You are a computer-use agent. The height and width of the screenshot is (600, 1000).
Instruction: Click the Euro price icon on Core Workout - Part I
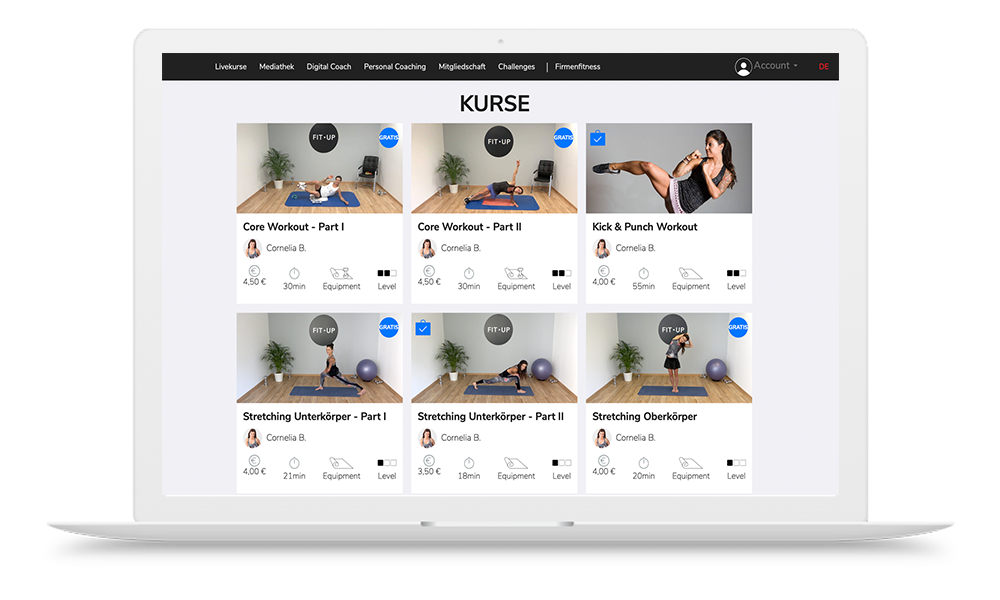[x=254, y=271]
